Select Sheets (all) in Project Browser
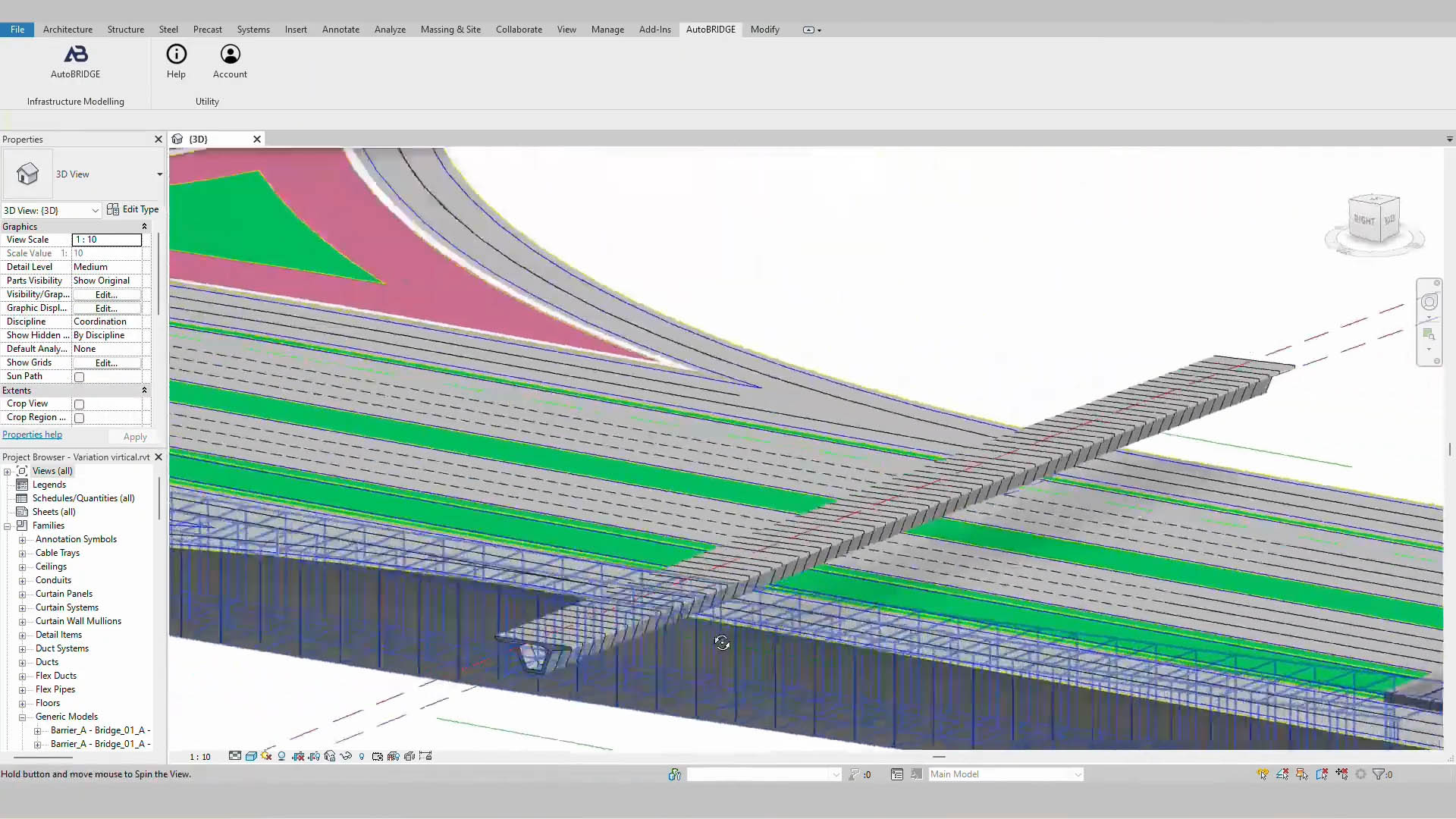Image resolution: width=1456 pixels, height=819 pixels. [54, 512]
